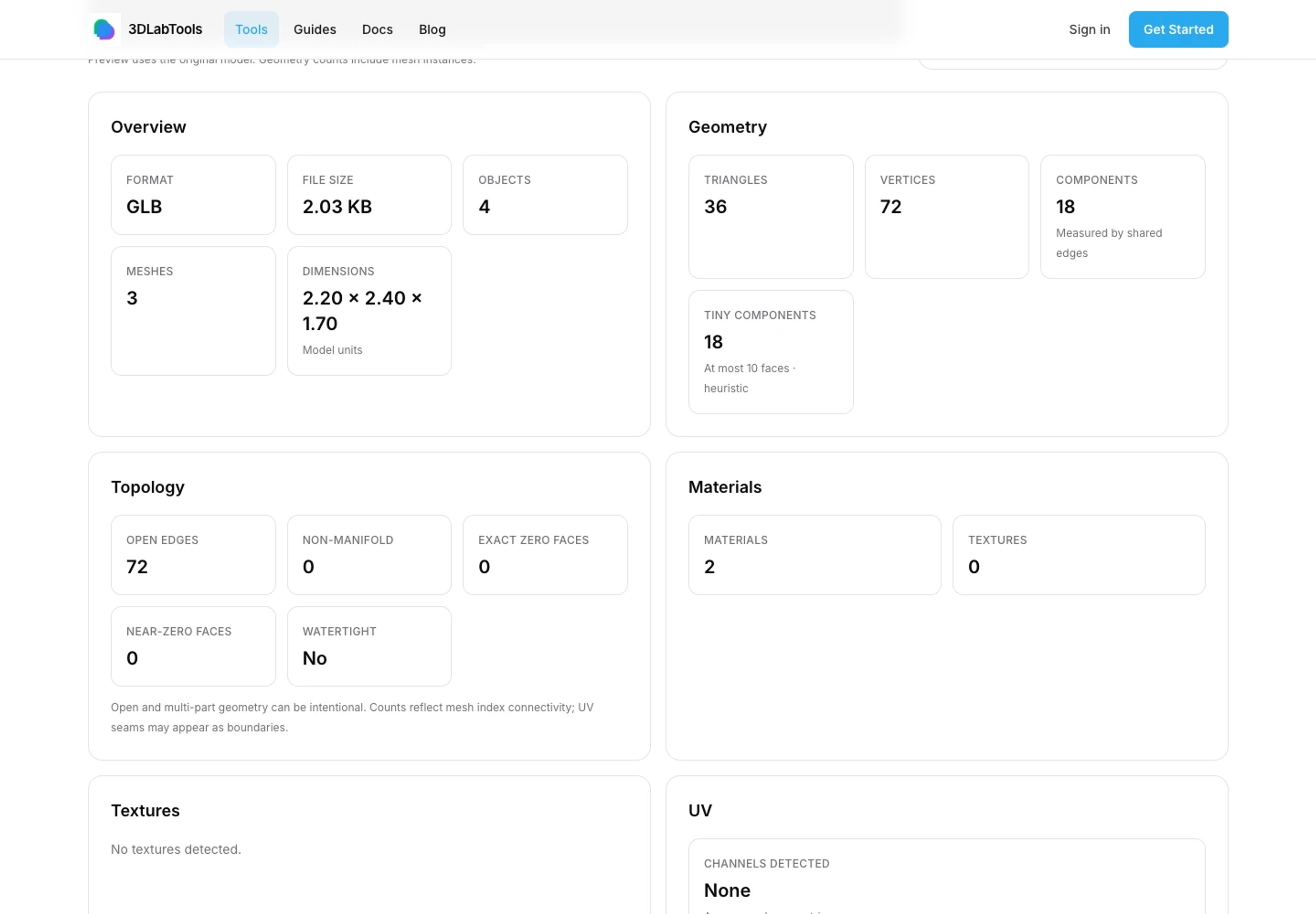
Task: Click the Materials section heading
Action: click(x=725, y=487)
